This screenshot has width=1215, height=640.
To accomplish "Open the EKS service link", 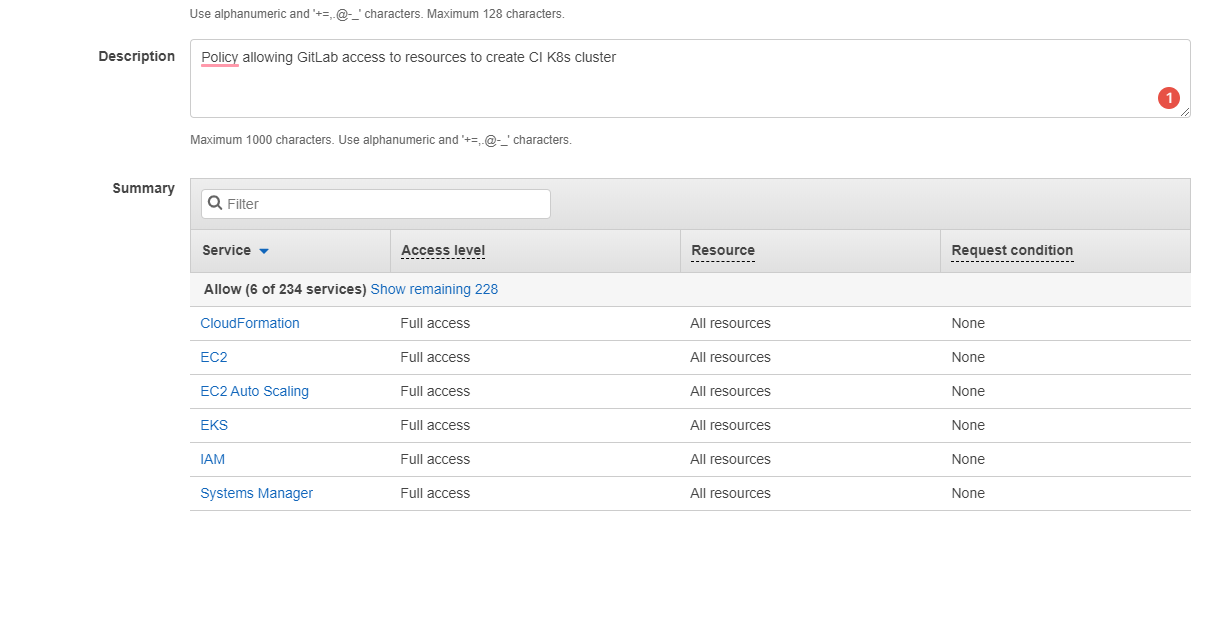I will (x=214, y=425).
